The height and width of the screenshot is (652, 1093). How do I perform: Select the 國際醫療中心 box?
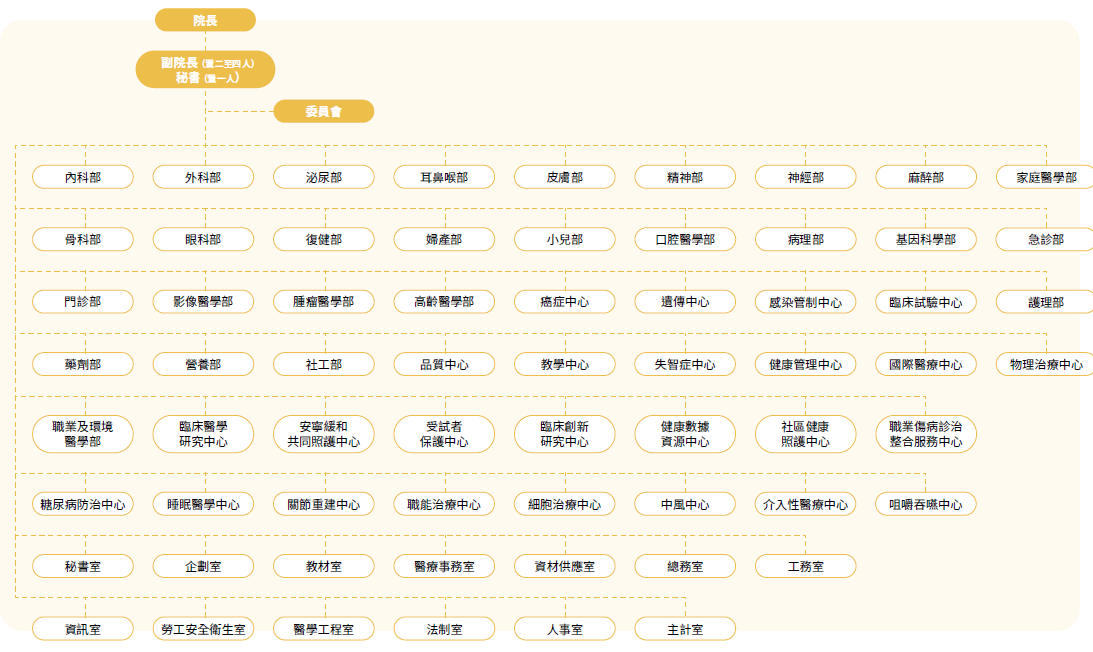(x=926, y=364)
